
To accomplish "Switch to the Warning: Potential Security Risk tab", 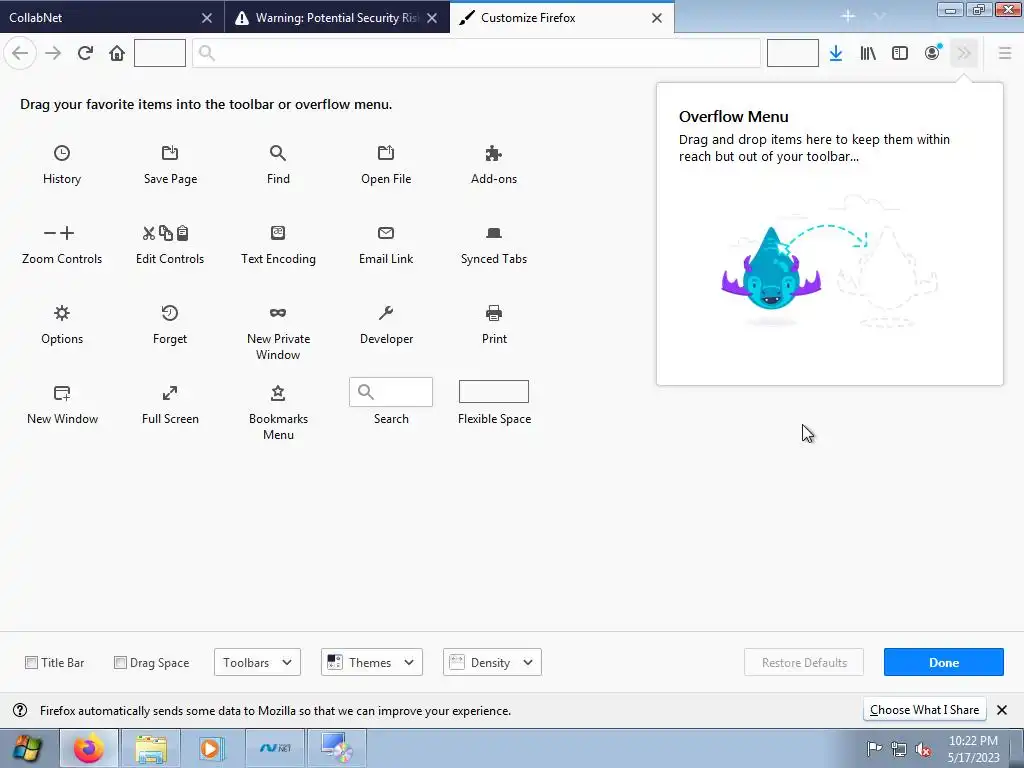I will point(327,18).
